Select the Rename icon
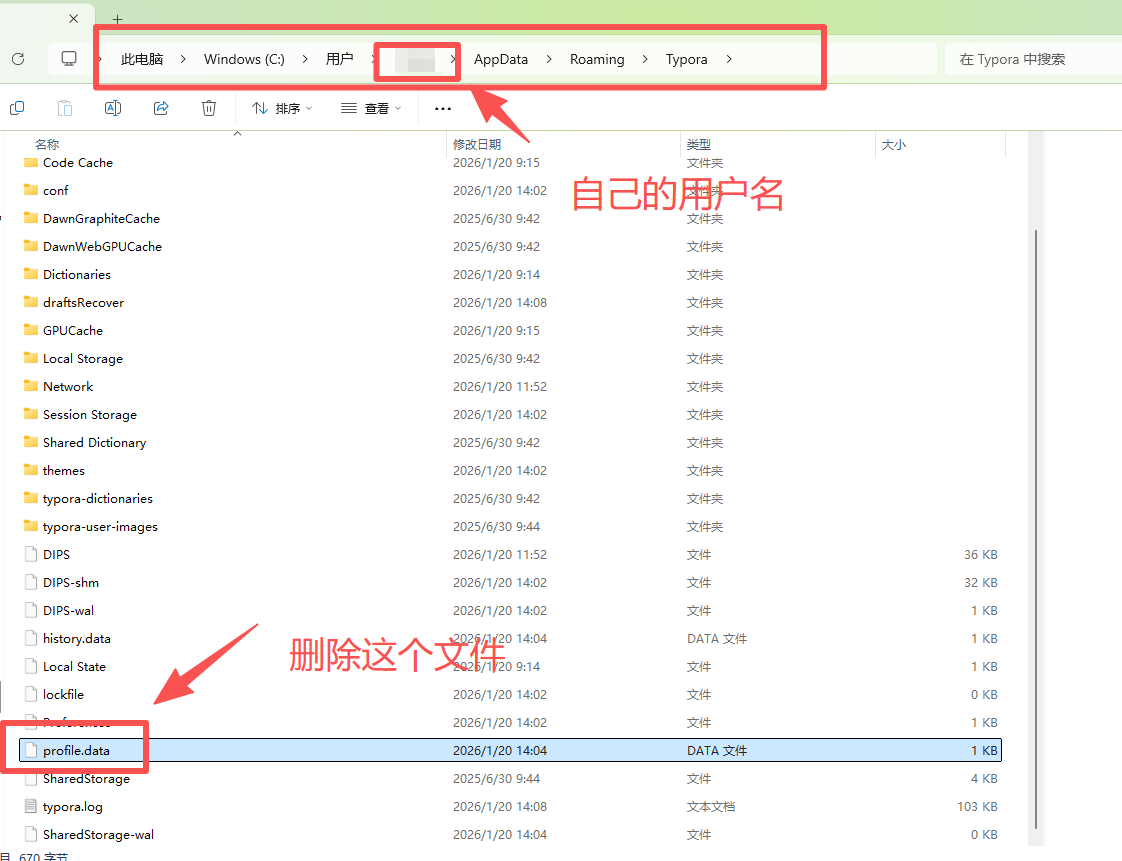The width and height of the screenshot is (1122, 861). (x=112, y=107)
